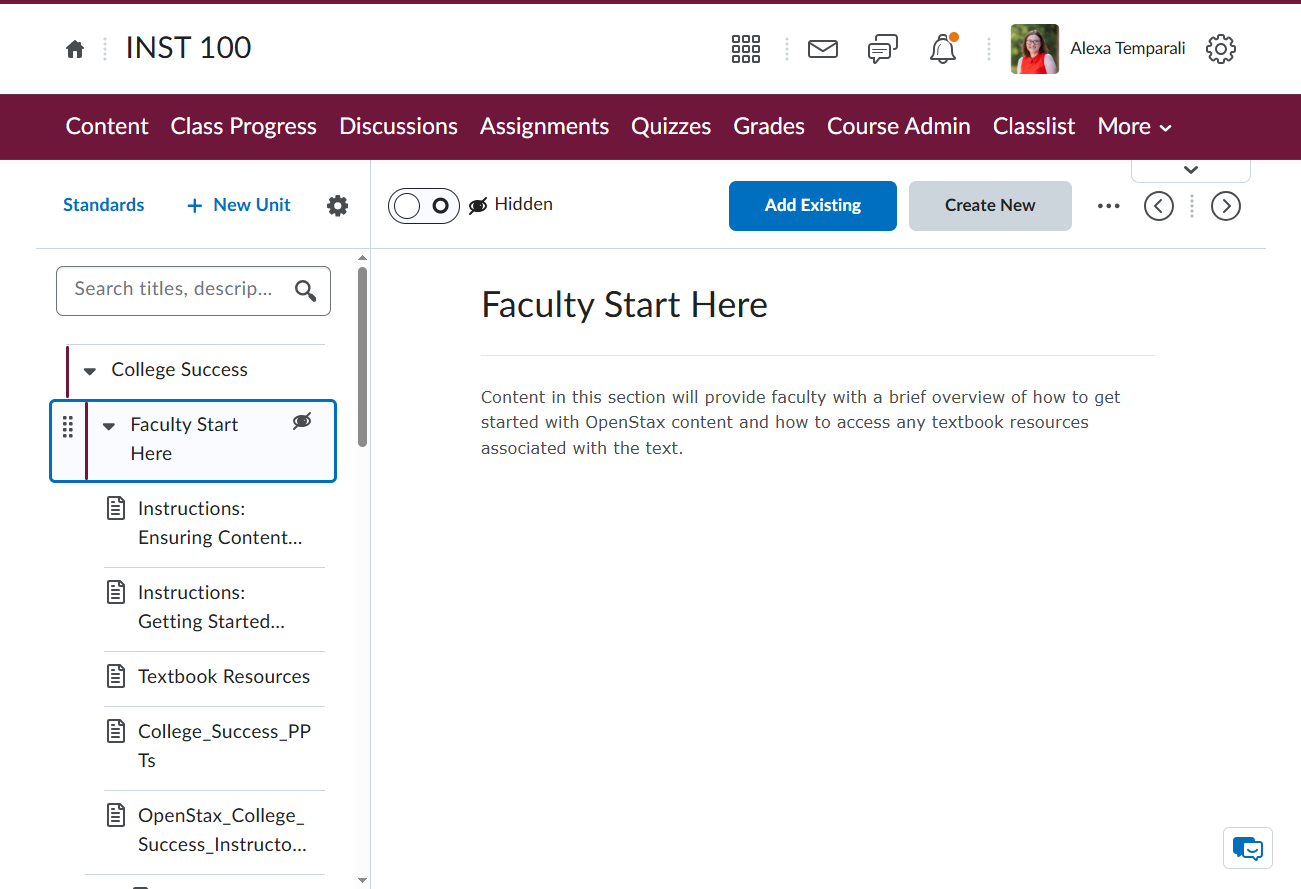Click the magnifier search icon
The height and width of the screenshot is (889, 1301).
[306, 291]
